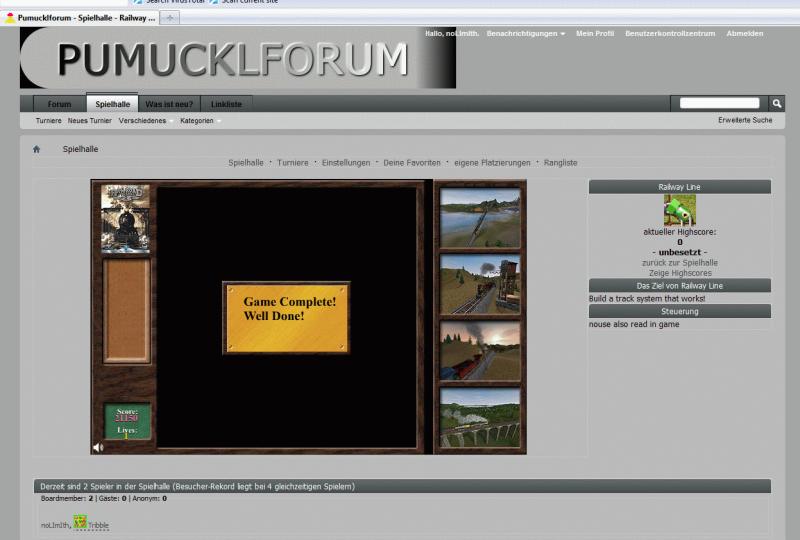Screen dimensions: 800x540
Task: Select the Spielhalle tab
Action: [x=112, y=103]
